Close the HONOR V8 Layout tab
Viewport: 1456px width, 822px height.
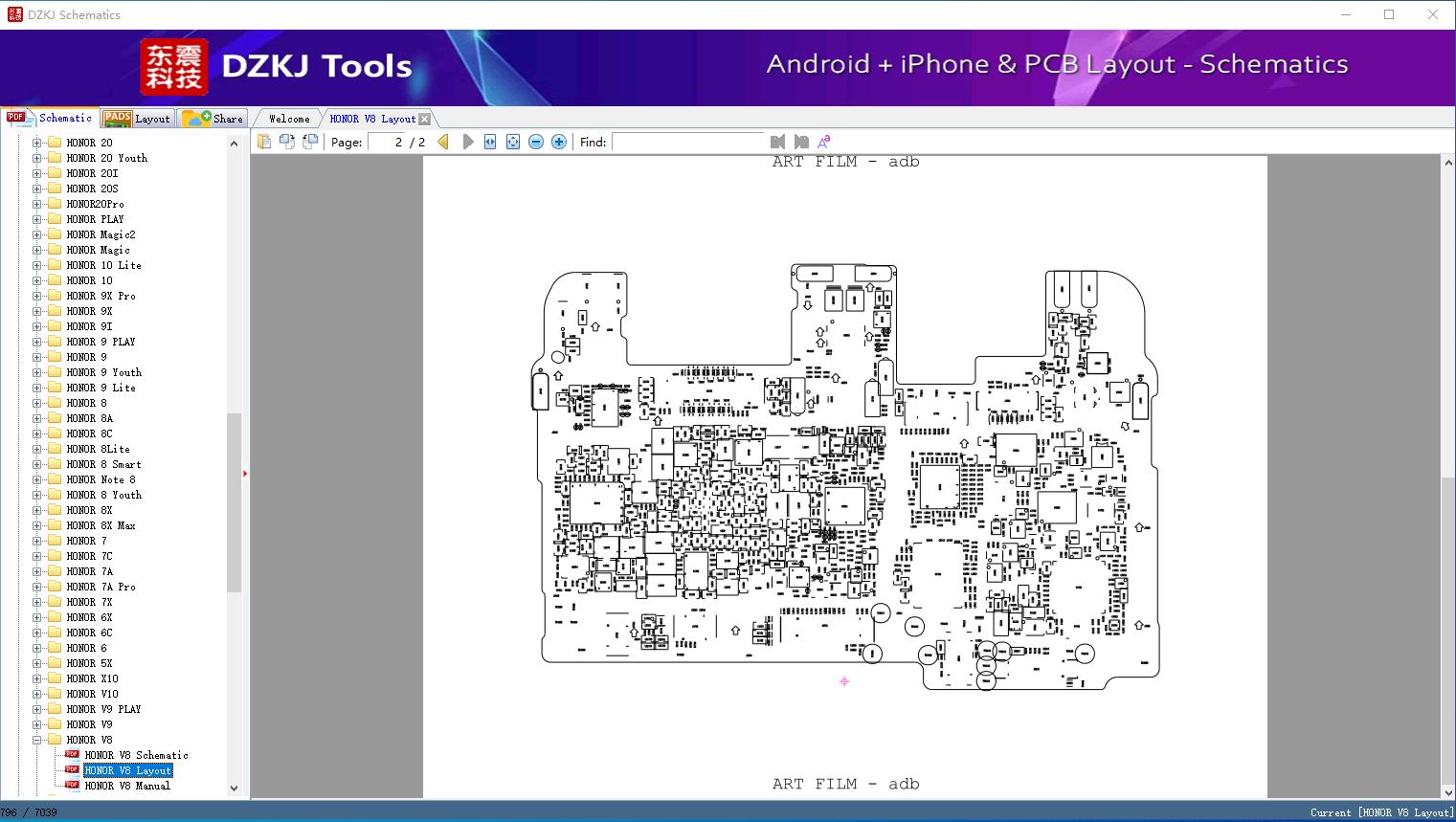425,119
